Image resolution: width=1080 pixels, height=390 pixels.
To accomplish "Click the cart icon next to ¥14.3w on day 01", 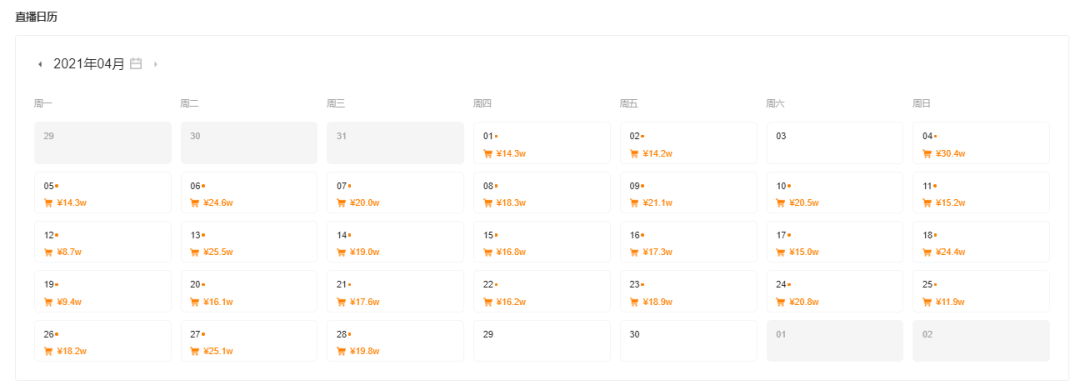I will click(488, 154).
